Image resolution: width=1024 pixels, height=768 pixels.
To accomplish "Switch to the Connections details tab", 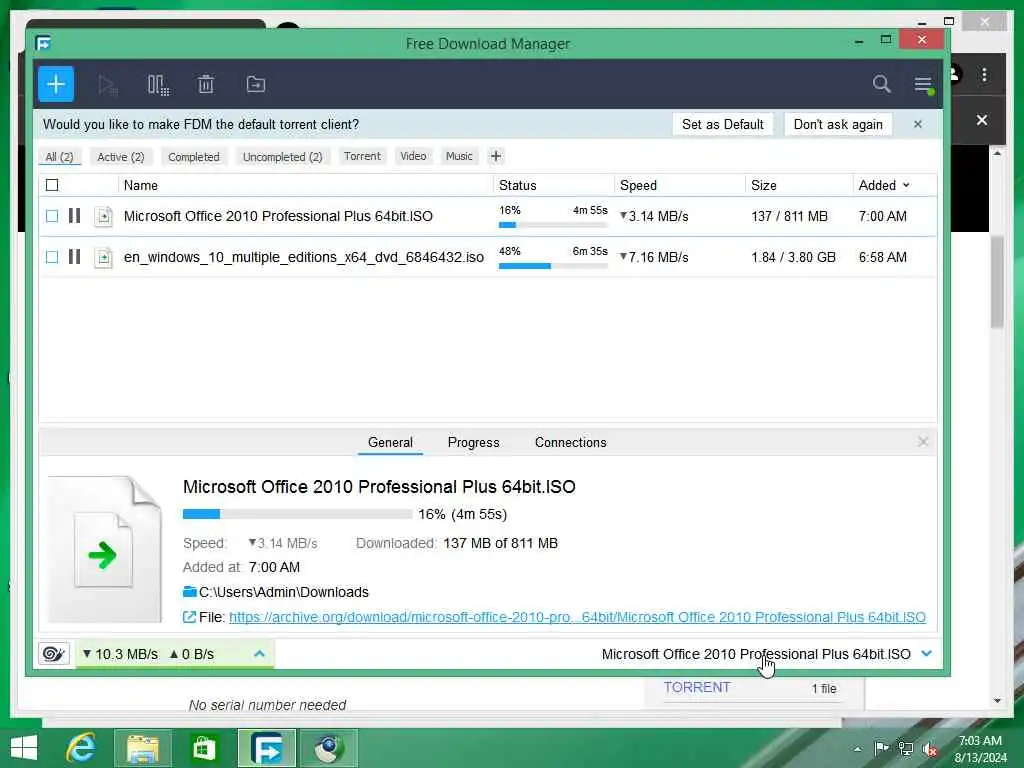I will click(570, 442).
